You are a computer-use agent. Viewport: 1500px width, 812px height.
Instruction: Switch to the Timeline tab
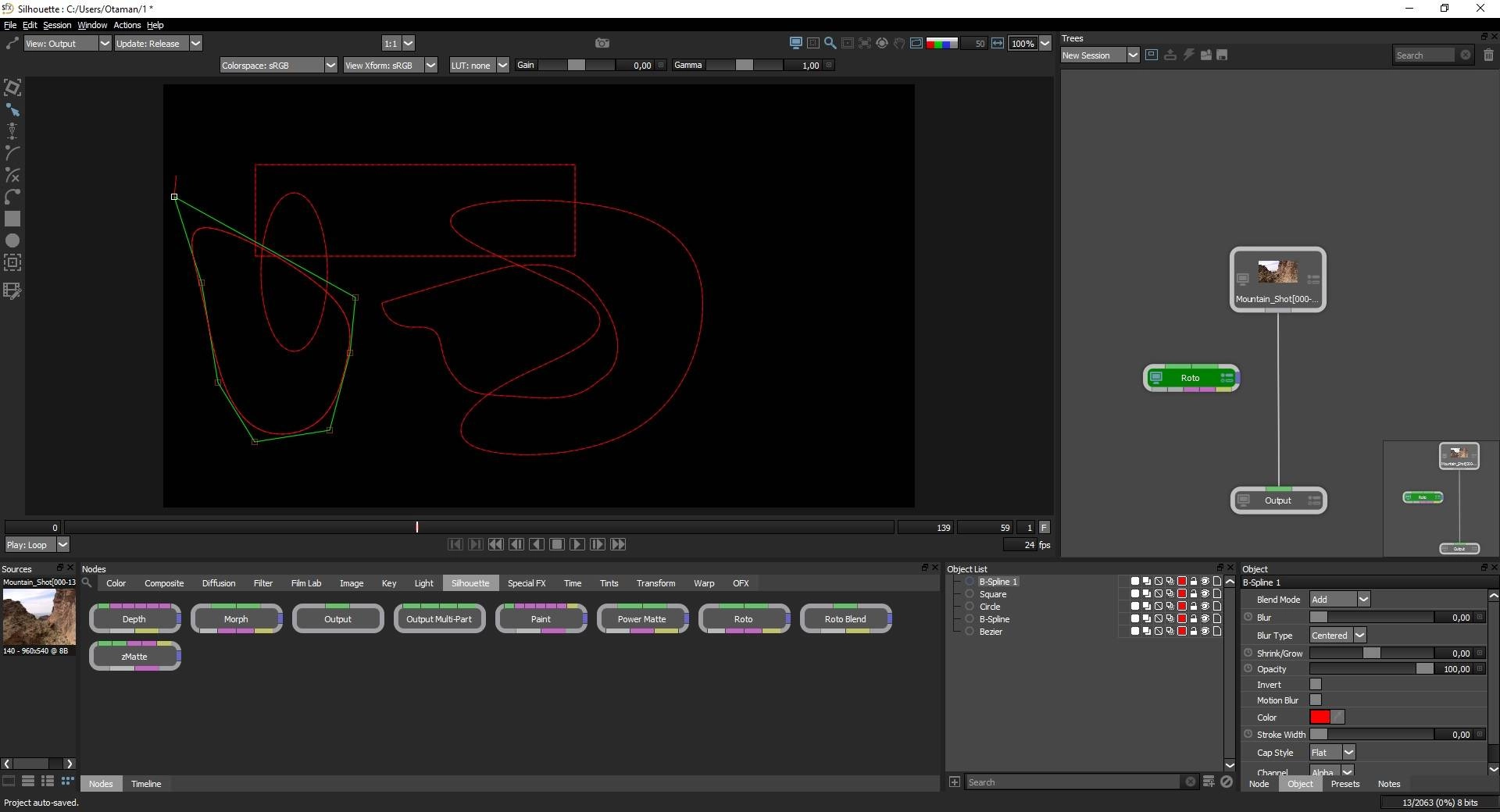pos(146,783)
